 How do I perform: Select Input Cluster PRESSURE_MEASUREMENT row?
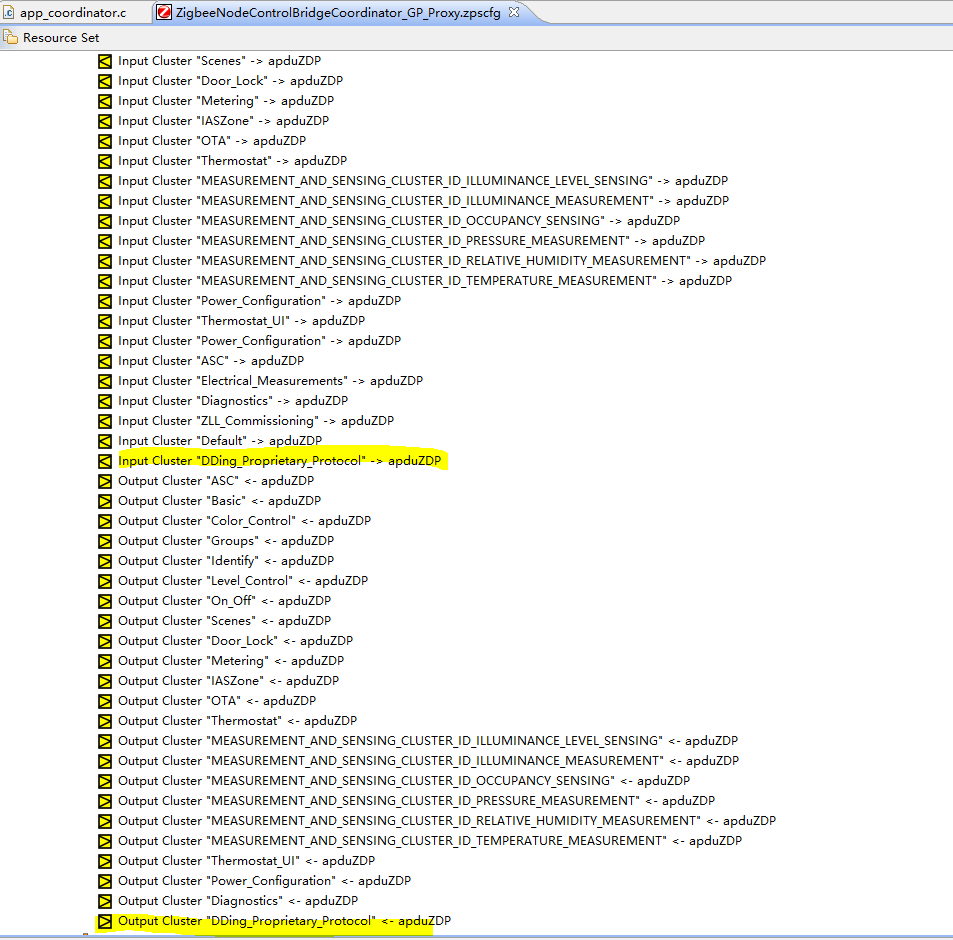[x=401, y=241]
